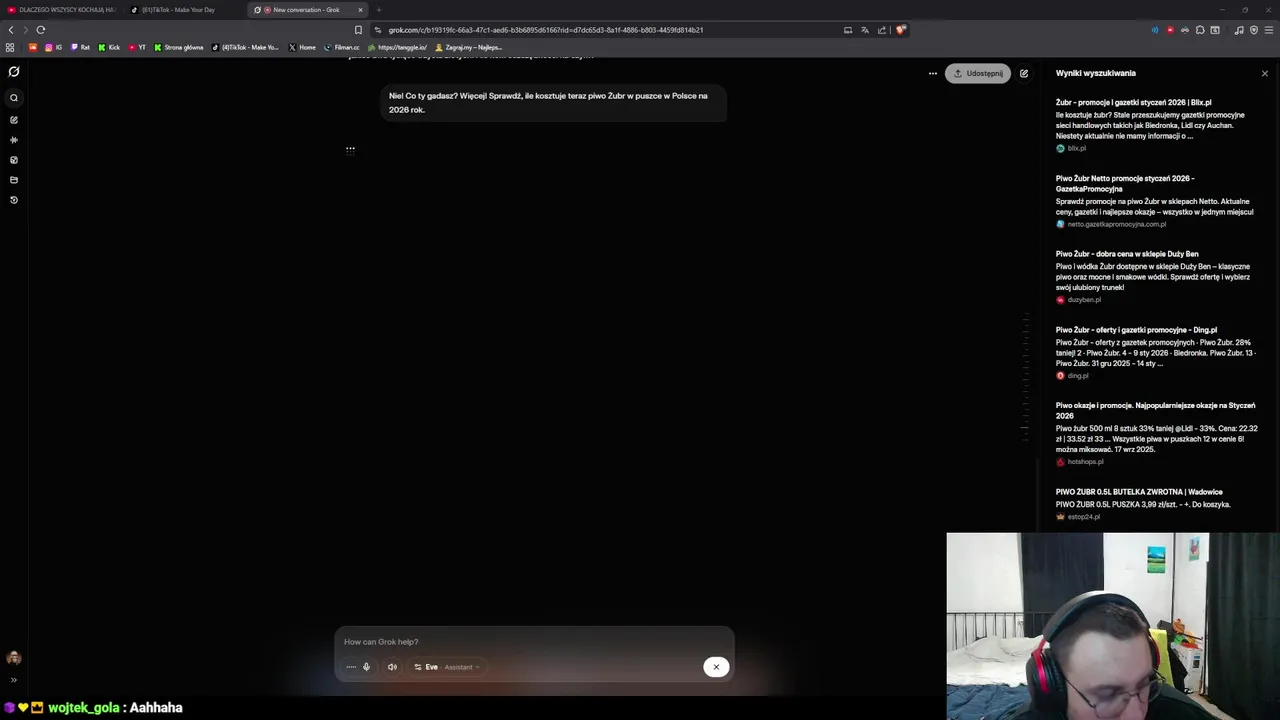Go back in browser history
The image size is (1280, 720).
(11, 30)
